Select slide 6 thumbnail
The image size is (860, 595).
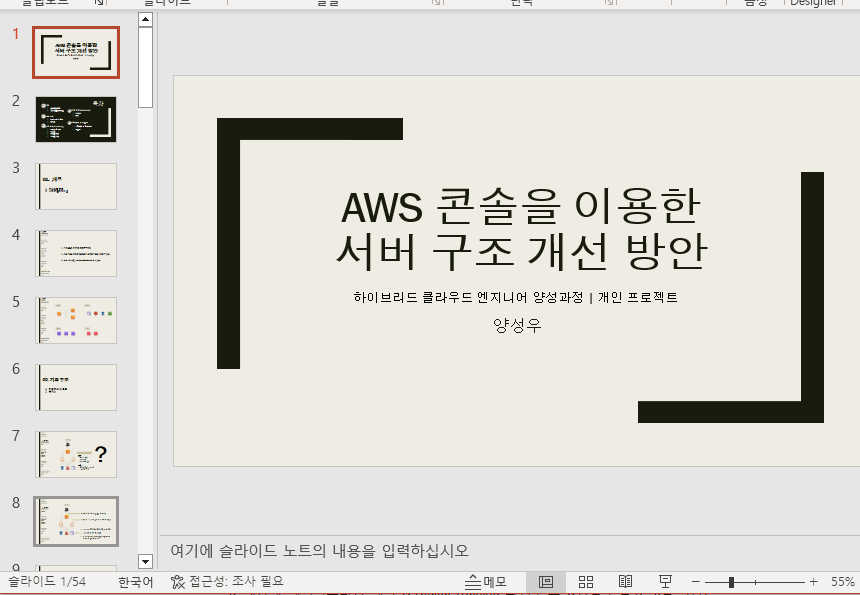pos(76,387)
